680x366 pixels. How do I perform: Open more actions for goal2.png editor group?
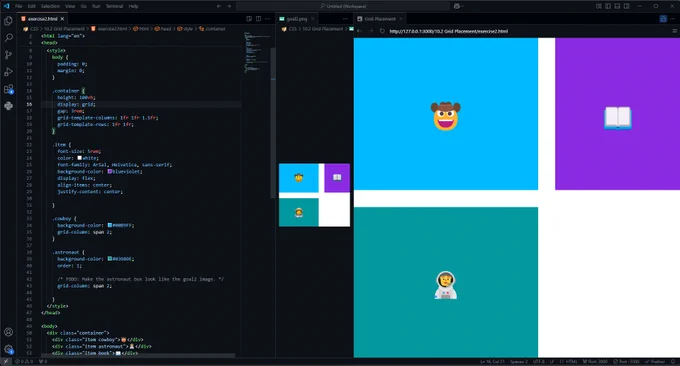tap(345, 19)
